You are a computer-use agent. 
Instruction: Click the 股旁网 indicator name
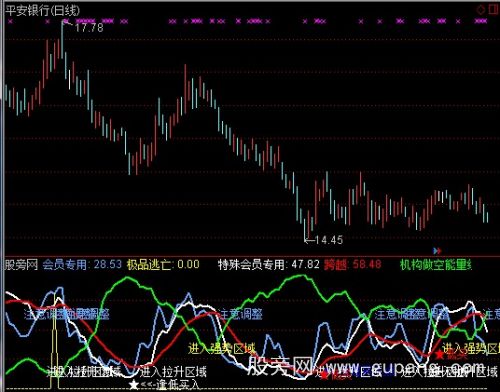pos(21,265)
